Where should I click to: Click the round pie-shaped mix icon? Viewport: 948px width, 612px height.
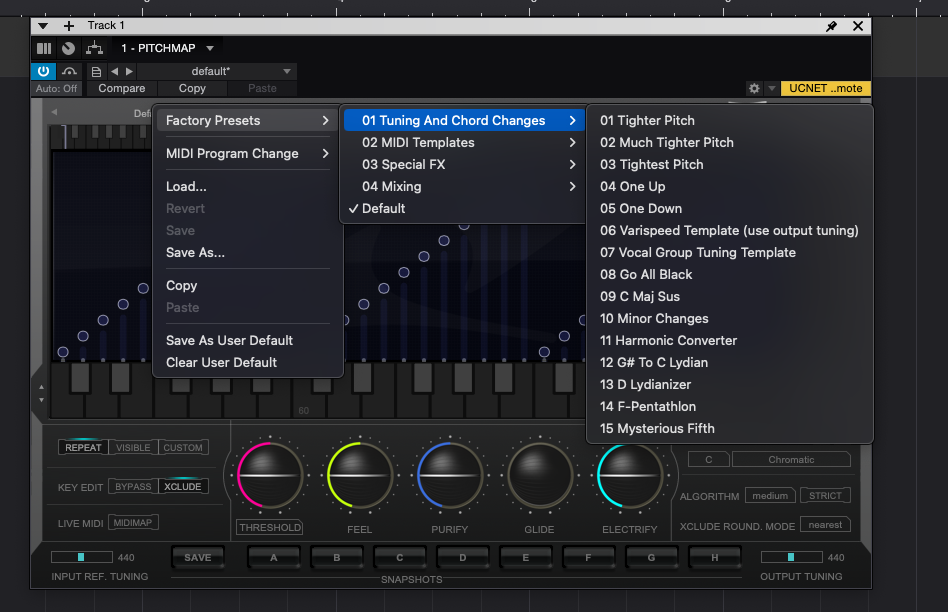68,48
